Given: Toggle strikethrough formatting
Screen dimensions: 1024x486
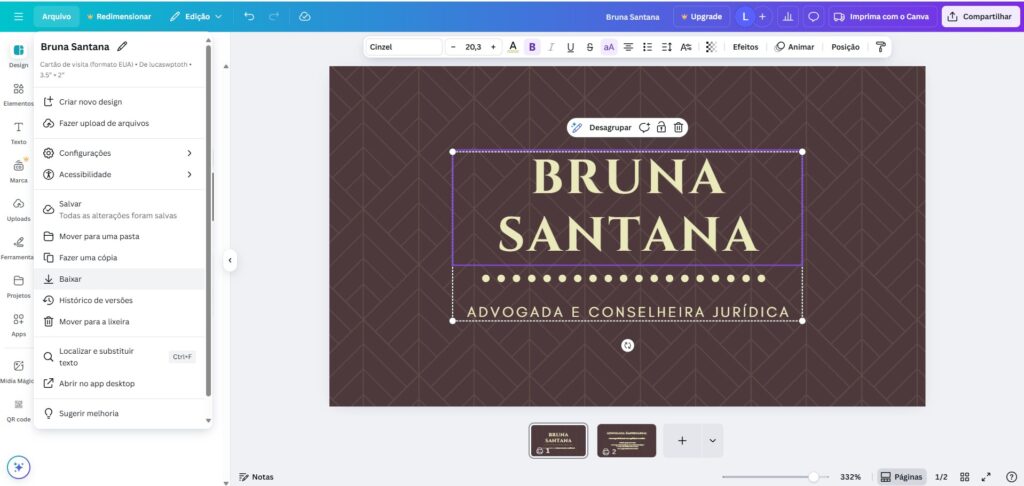Looking at the screenshot, I should coord(590,47).
